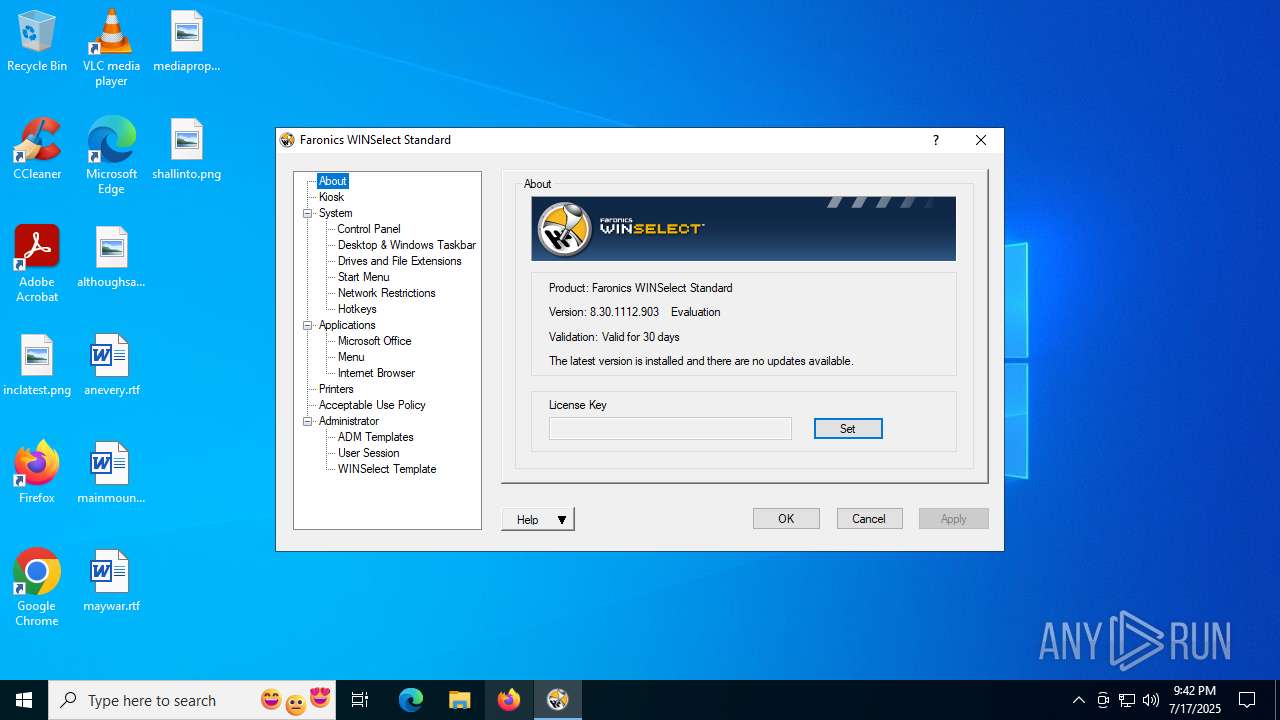1280x720 pixels.
Task: Open the network icon in system tray
Action: click(1127, 700)
